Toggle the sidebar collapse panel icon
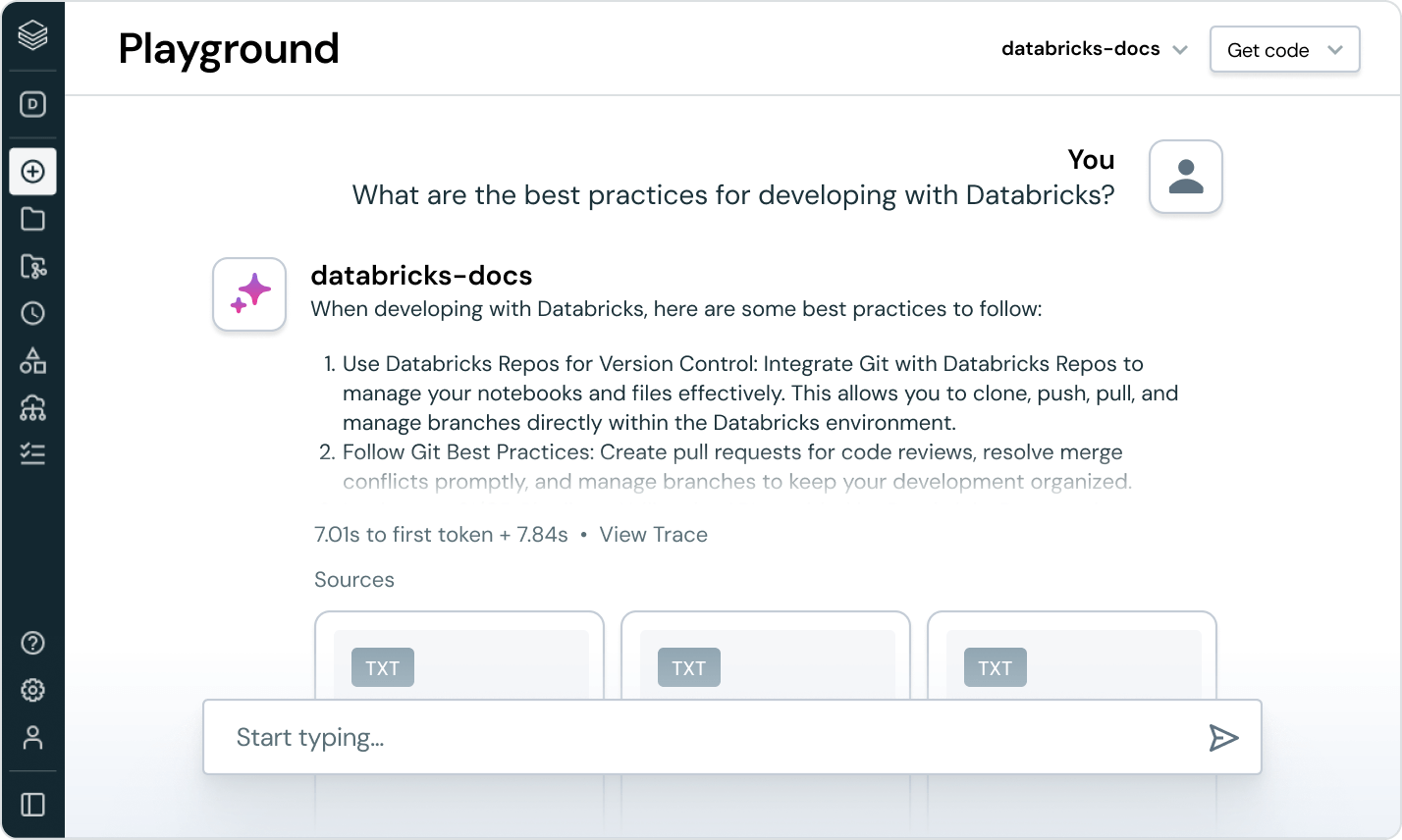1402x840 pixels. coord(33,805)
